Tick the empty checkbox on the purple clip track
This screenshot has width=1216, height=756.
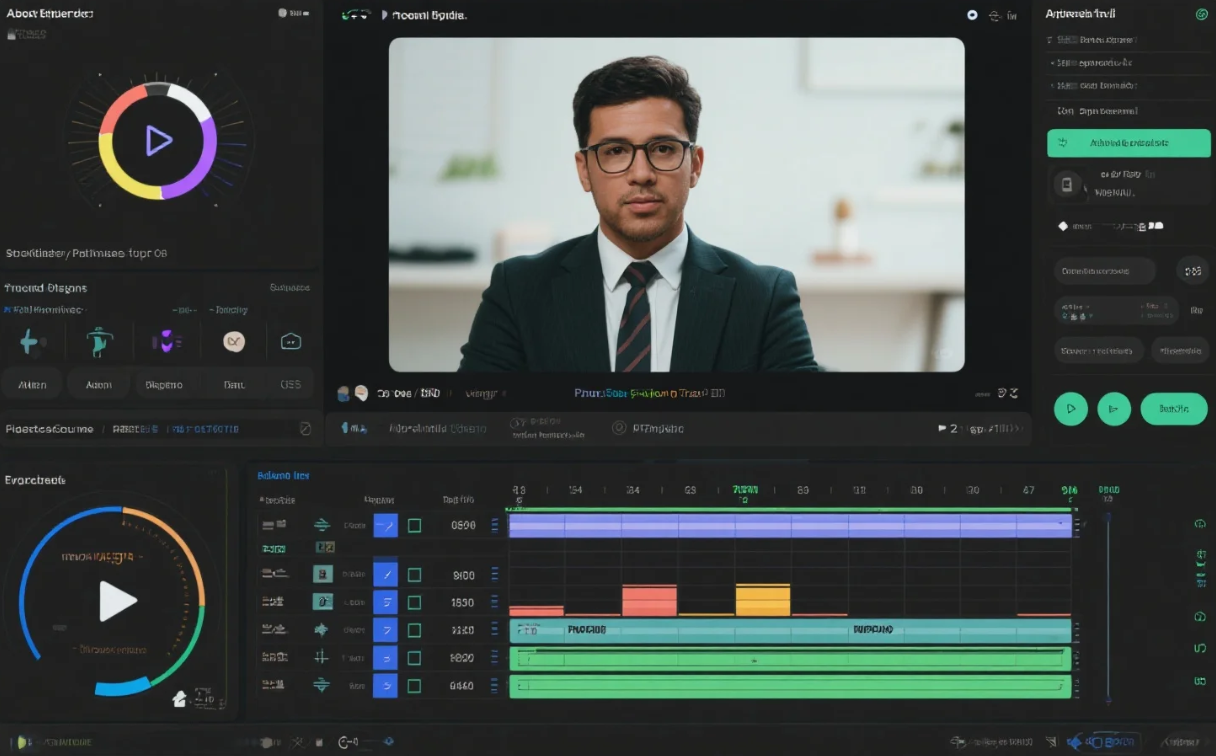[x=414, y=525]
